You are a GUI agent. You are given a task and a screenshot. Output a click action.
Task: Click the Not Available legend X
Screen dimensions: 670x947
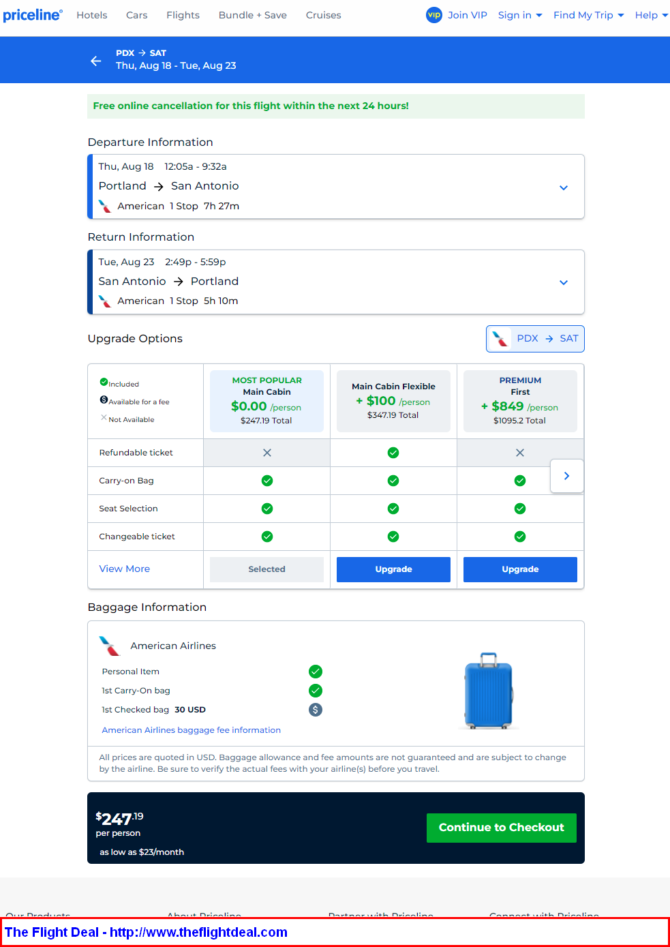click(104, 418)
